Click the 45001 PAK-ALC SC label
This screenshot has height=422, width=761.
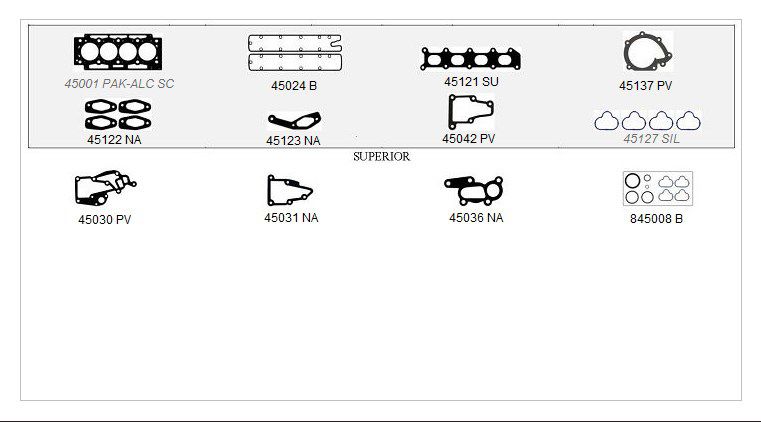tap(119, 83)
